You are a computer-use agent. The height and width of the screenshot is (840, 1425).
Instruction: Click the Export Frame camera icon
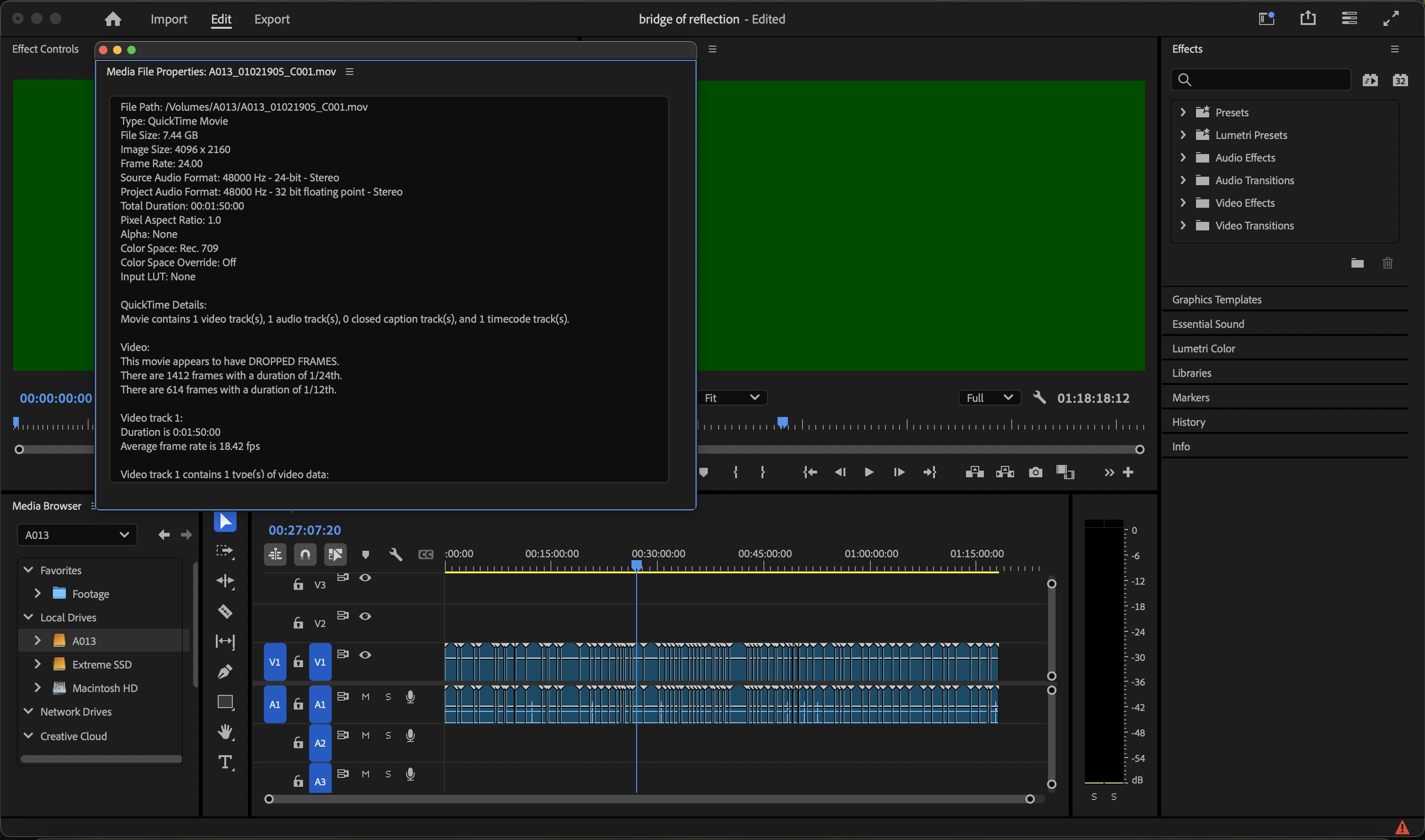tap(1035, 472)
